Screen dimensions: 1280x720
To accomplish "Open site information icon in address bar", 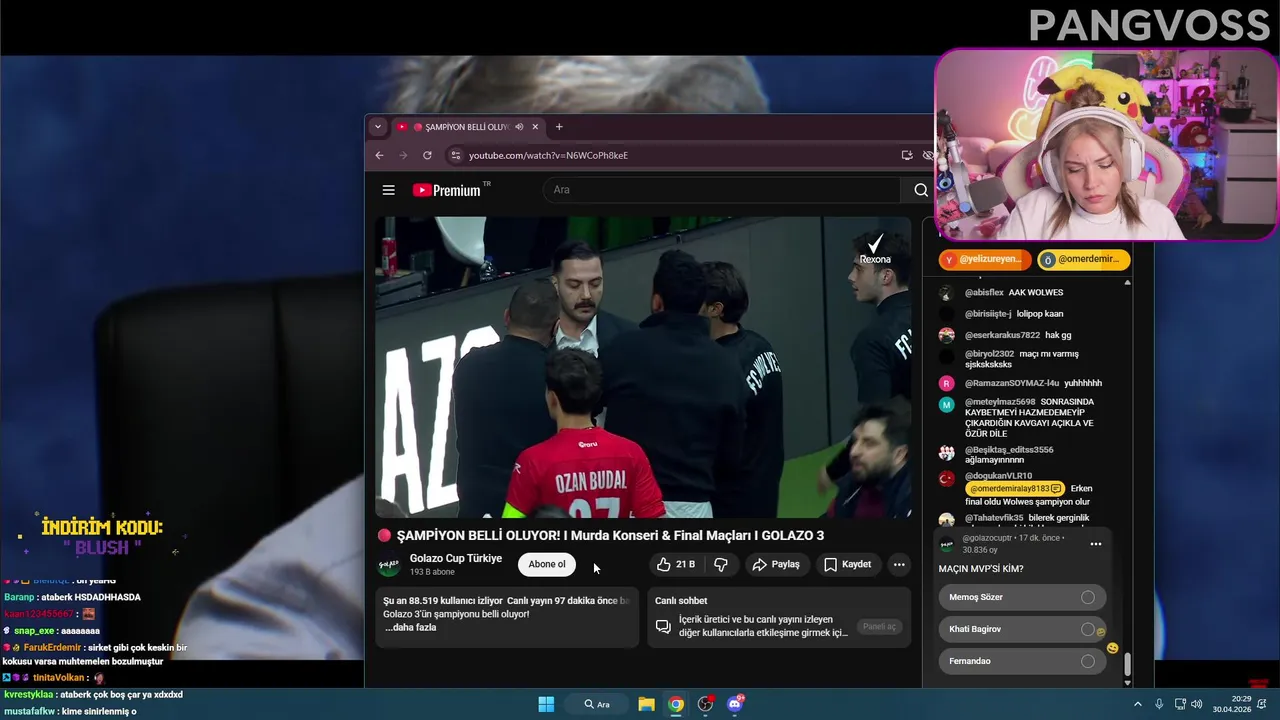I will (456, 155).
